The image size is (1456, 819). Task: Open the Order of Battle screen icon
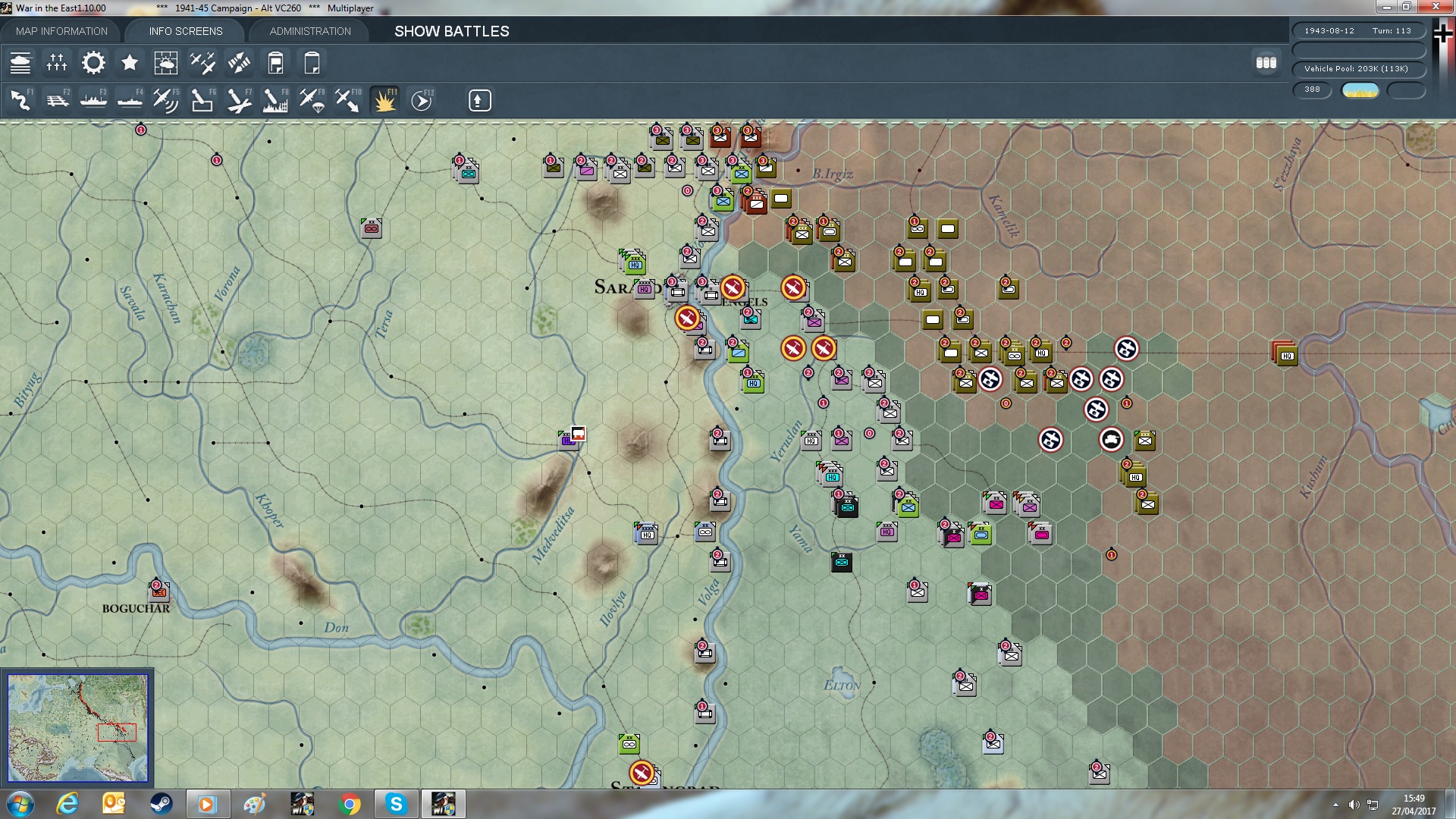pyautogui.click(x=20, y=62)
